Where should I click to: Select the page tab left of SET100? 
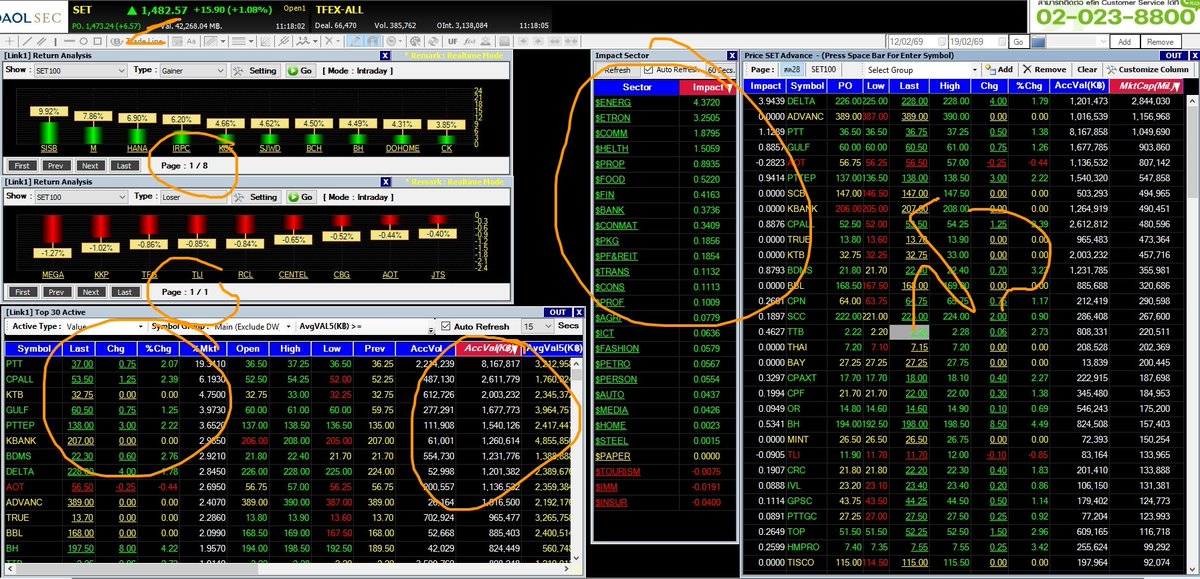pos(791,70)
